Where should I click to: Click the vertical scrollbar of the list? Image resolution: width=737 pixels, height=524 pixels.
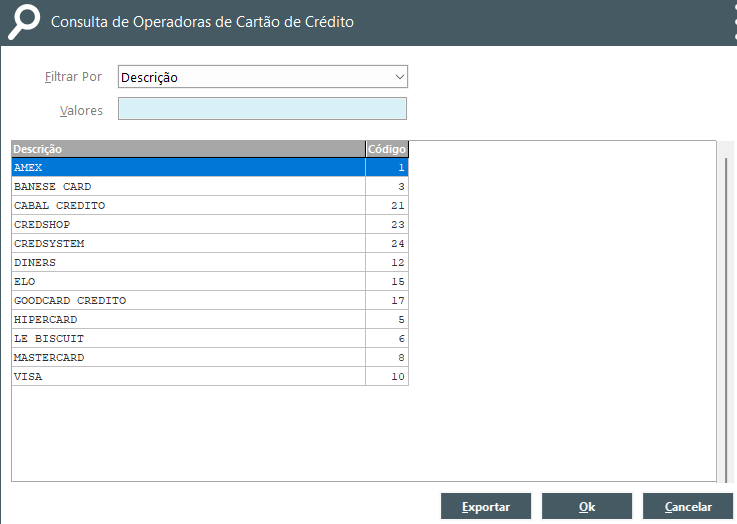click(726, 311)
